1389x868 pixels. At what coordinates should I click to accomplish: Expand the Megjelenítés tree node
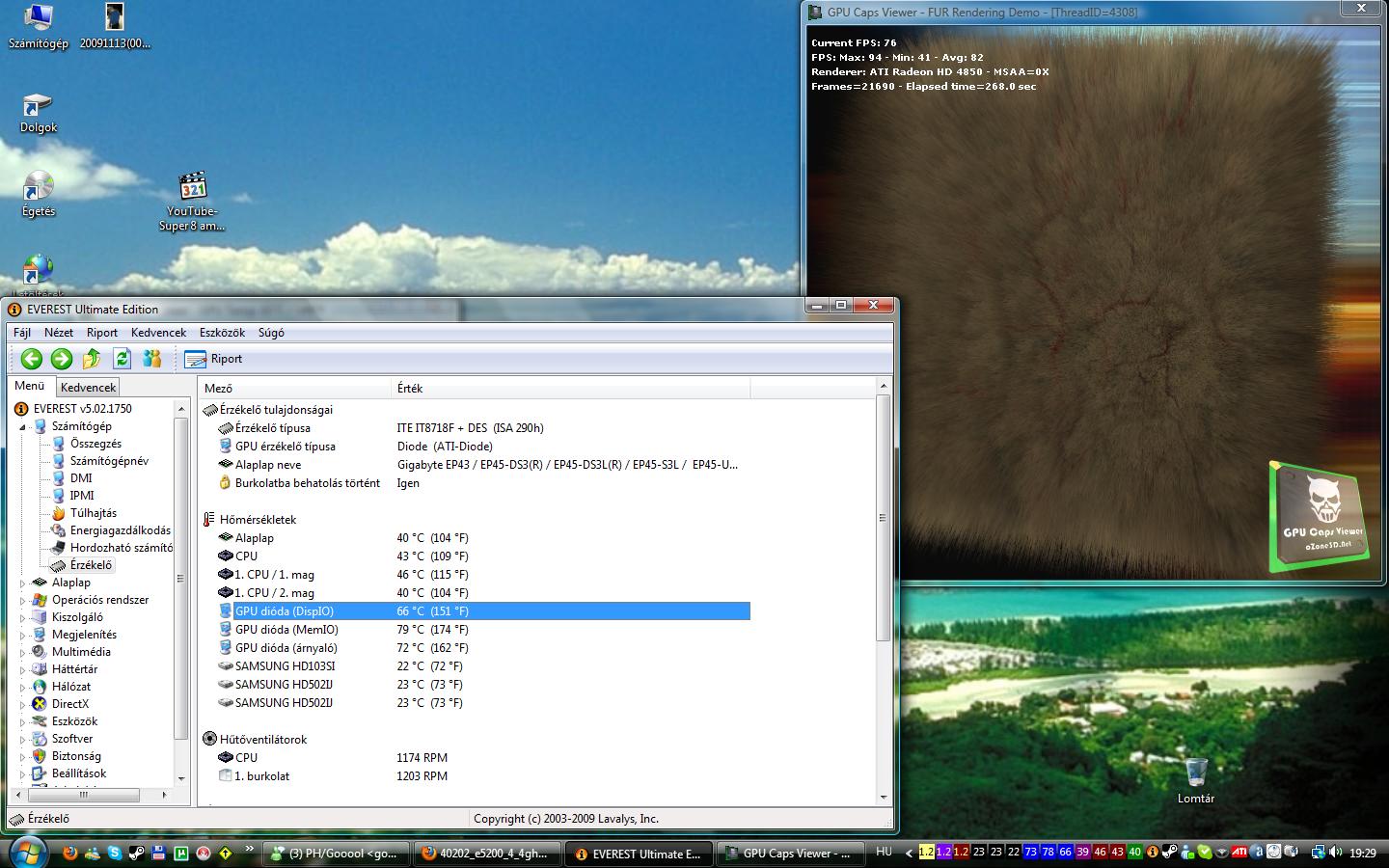tap(23, 635)
